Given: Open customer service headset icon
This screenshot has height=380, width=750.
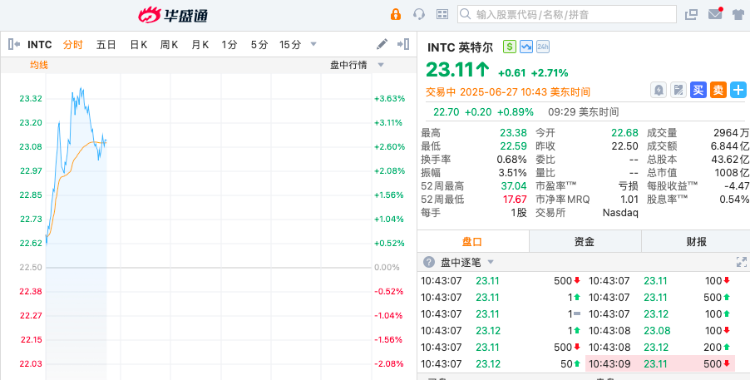Looking at the screenshot, I should pyautogui.click(x=419, y=14).
